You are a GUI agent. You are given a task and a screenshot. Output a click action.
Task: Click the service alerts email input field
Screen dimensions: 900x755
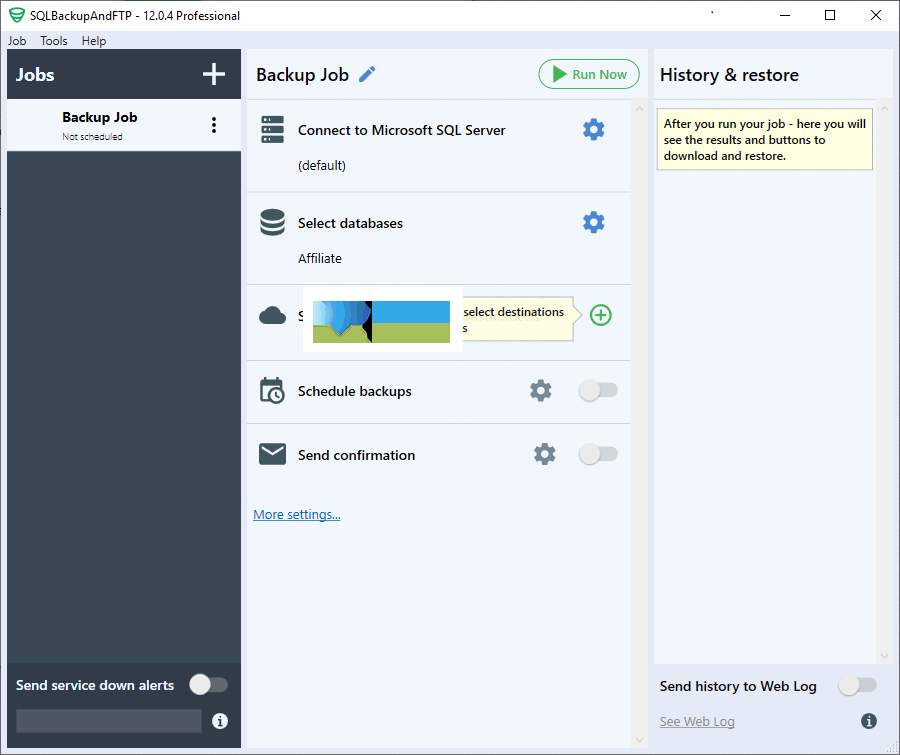coord(109,721)
